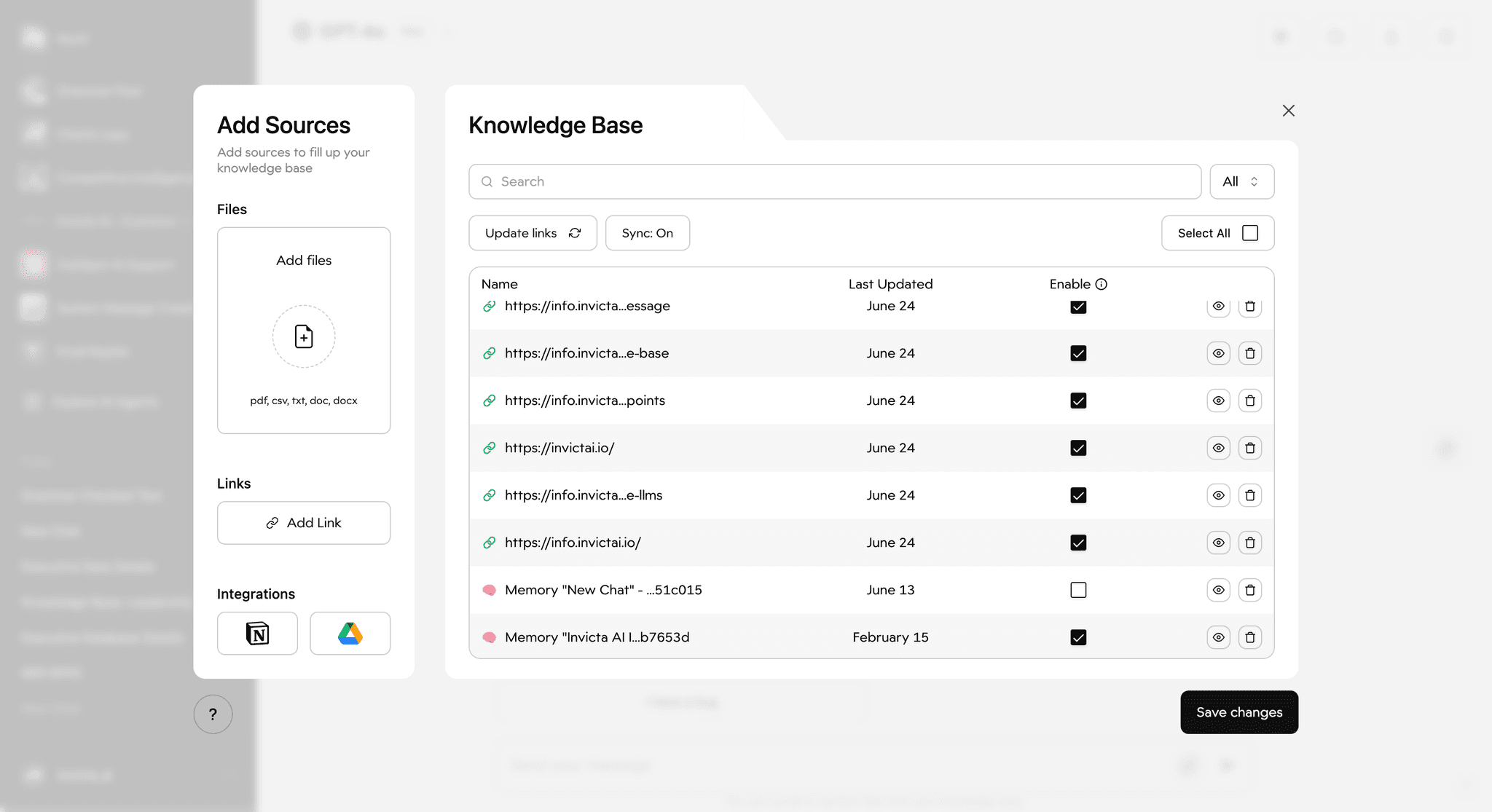The height and width of the screenshot is (812, 1492).
Task: Click Update links refresh button
Action: [533, 233]
